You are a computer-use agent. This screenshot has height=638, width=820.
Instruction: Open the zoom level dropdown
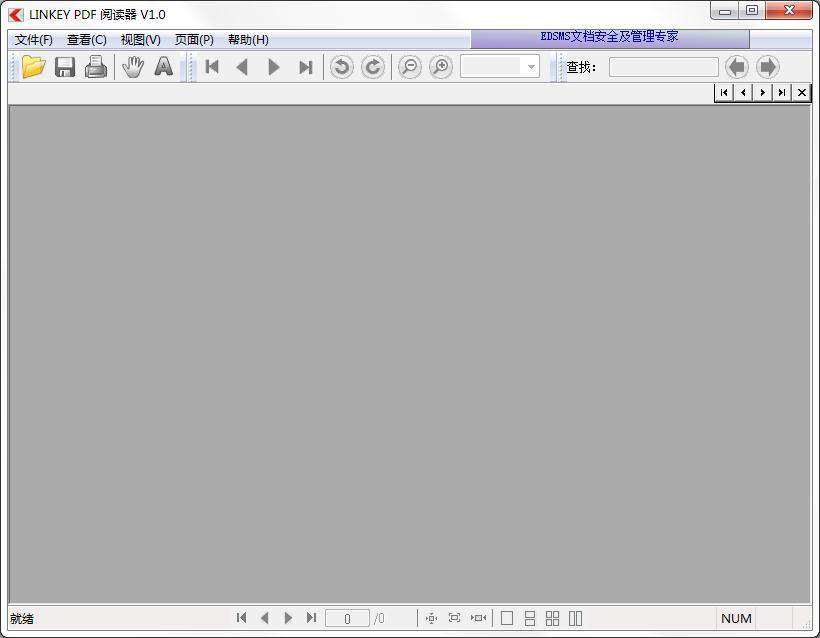(529, 67)
